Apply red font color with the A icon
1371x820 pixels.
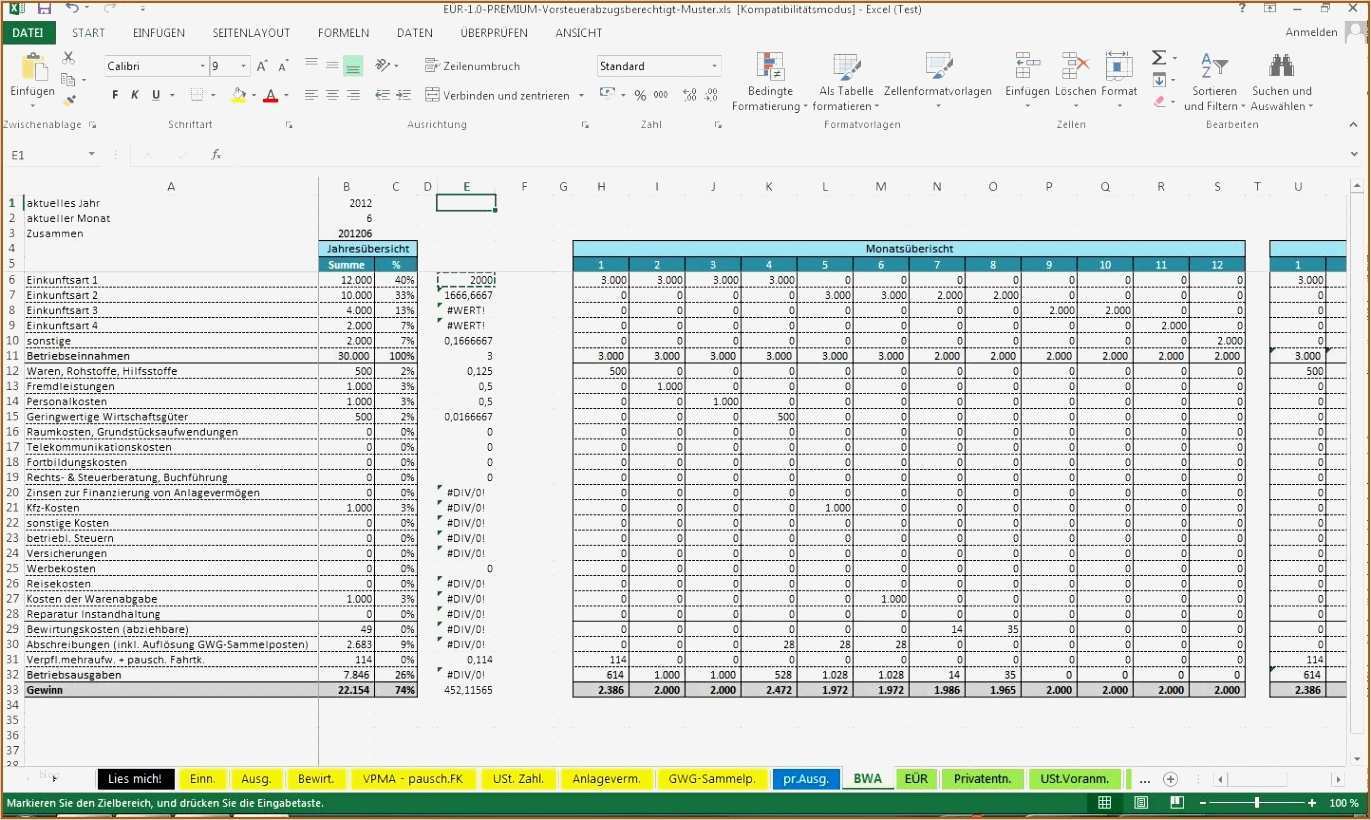(271, 94)
